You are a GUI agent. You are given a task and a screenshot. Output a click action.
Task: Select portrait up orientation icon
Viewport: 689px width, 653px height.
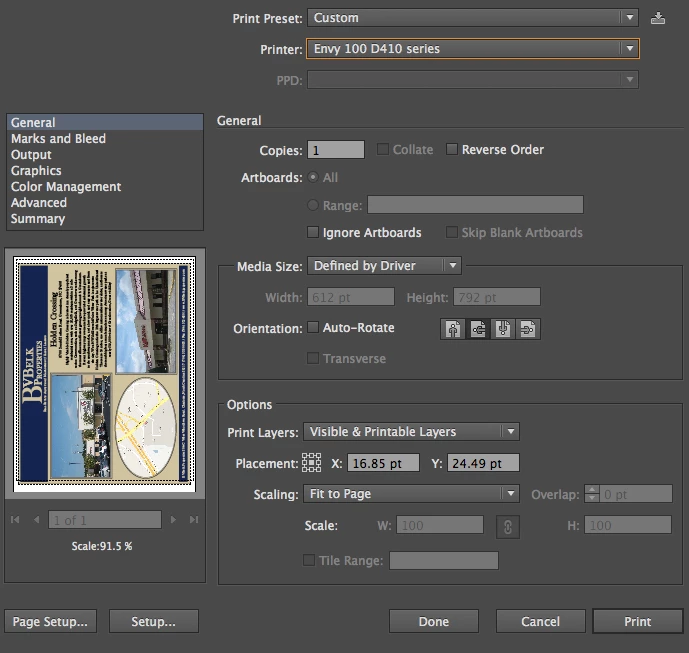point(453,329)
